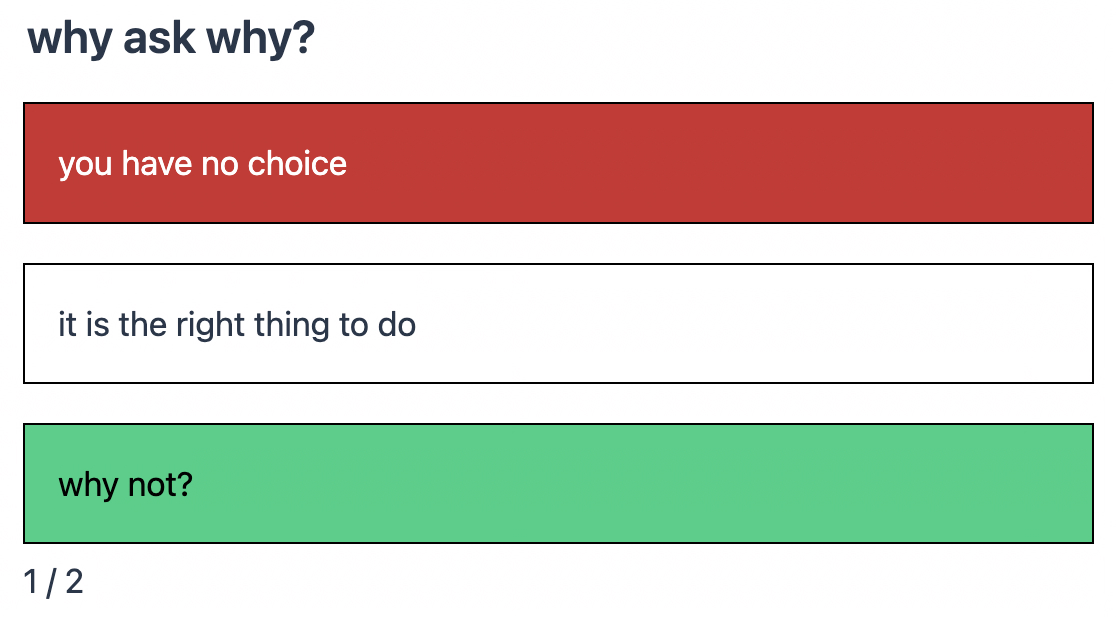This screenshot has height=620, width=1116.
Task: Click the white unselected answer box
Action: click(557, 324)
